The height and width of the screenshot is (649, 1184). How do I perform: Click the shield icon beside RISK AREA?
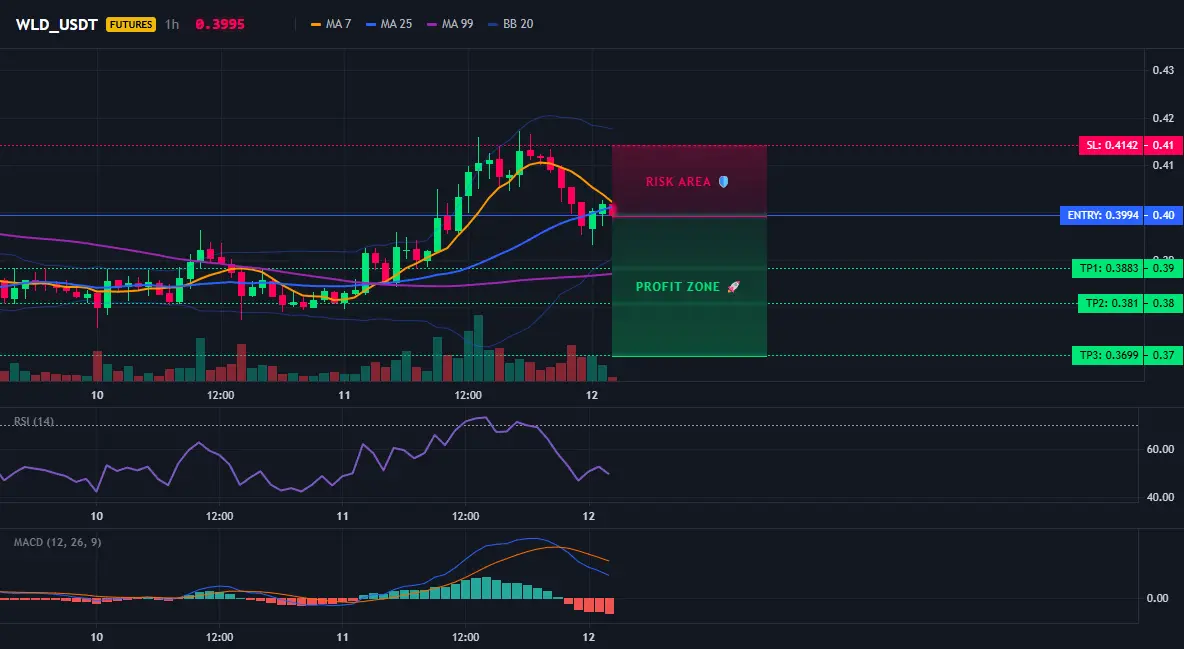[x=723, y=181]
